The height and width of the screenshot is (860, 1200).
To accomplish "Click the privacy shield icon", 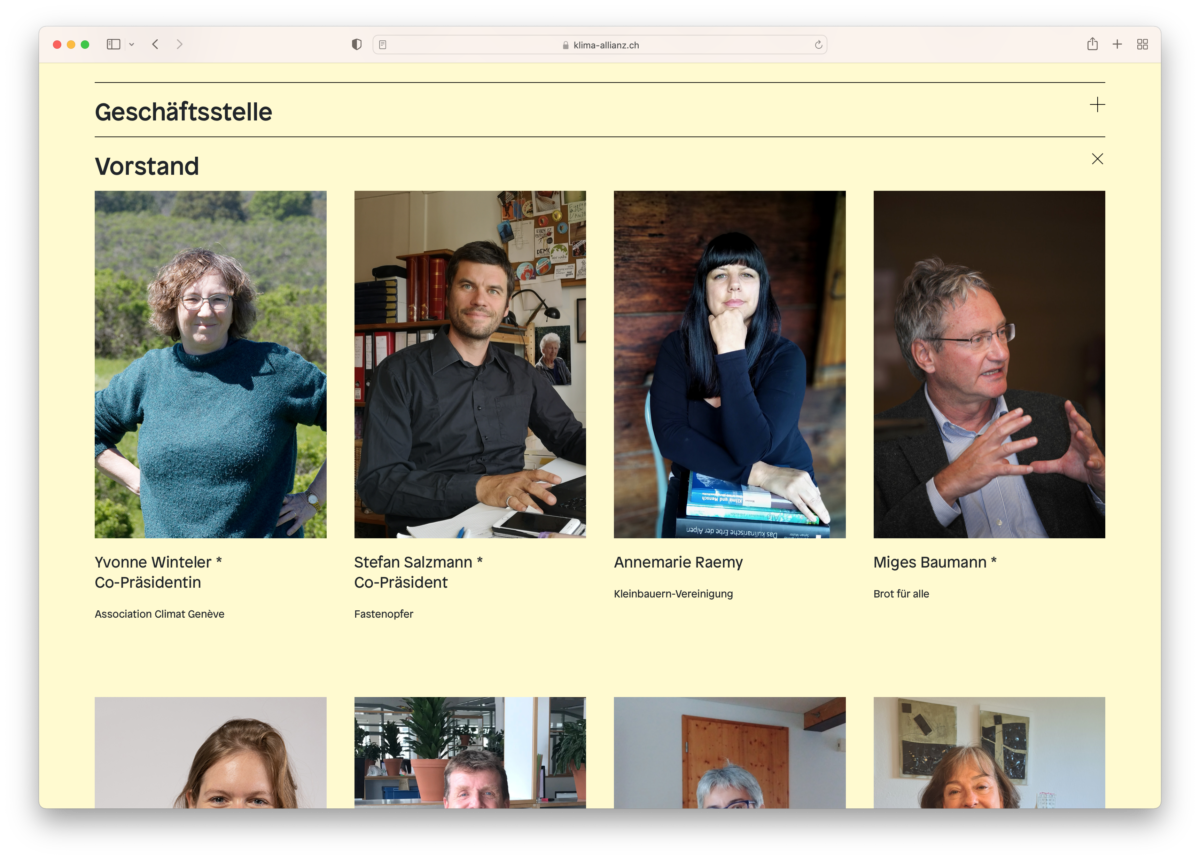I will (x=357, y=44).
